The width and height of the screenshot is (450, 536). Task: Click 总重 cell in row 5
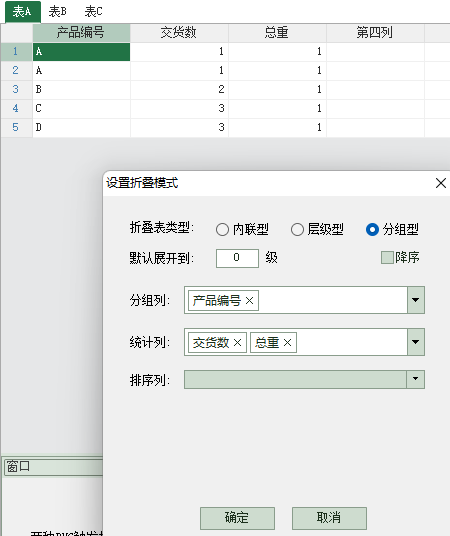click(x=277, y=128)
